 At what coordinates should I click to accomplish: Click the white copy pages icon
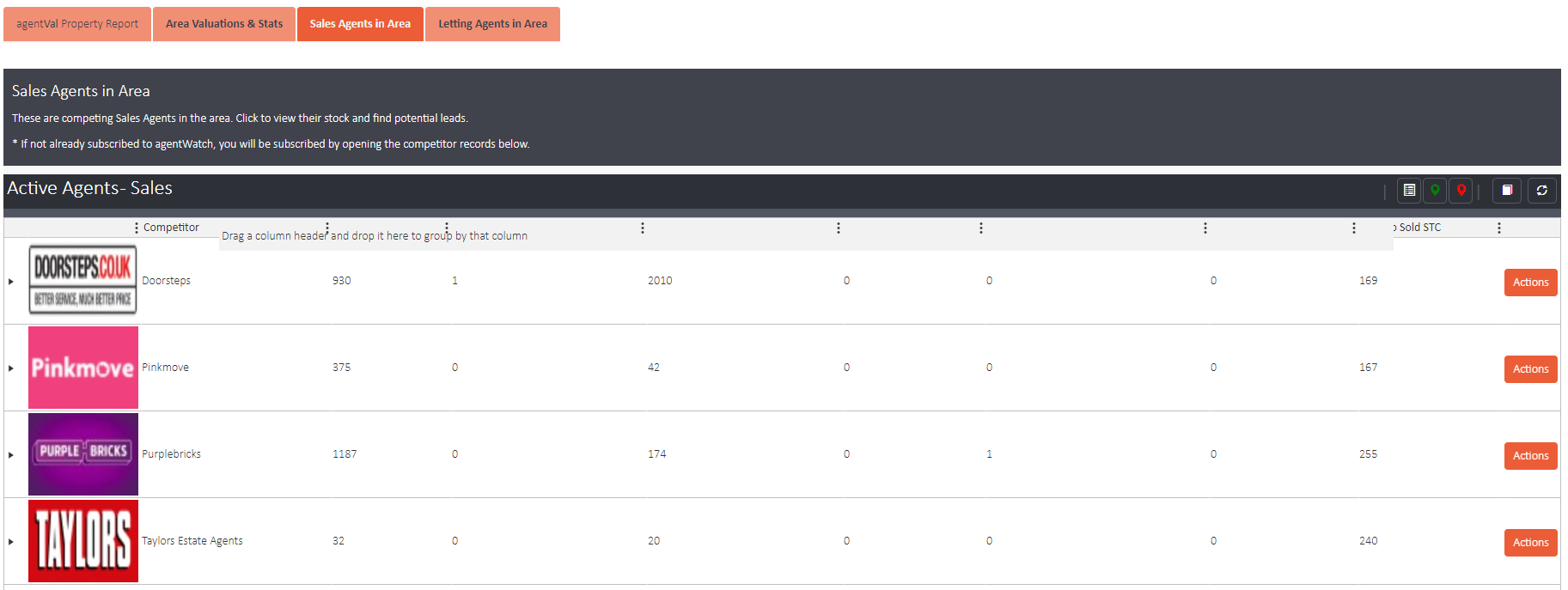[1507, 191]
